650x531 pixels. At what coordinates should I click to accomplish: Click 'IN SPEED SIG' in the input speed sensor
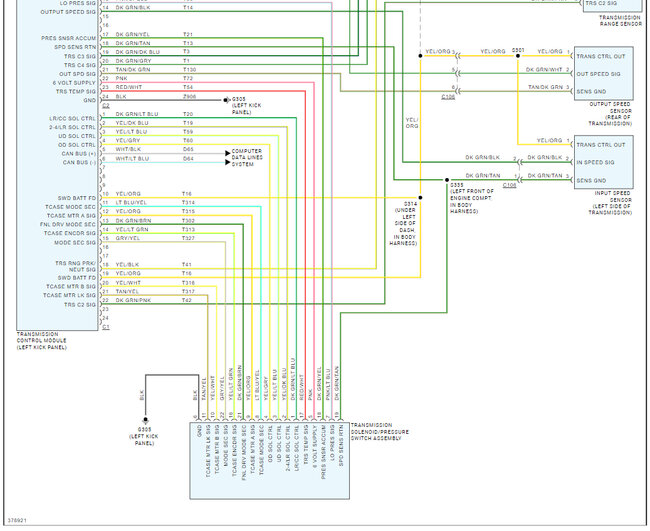pos(595,162)
